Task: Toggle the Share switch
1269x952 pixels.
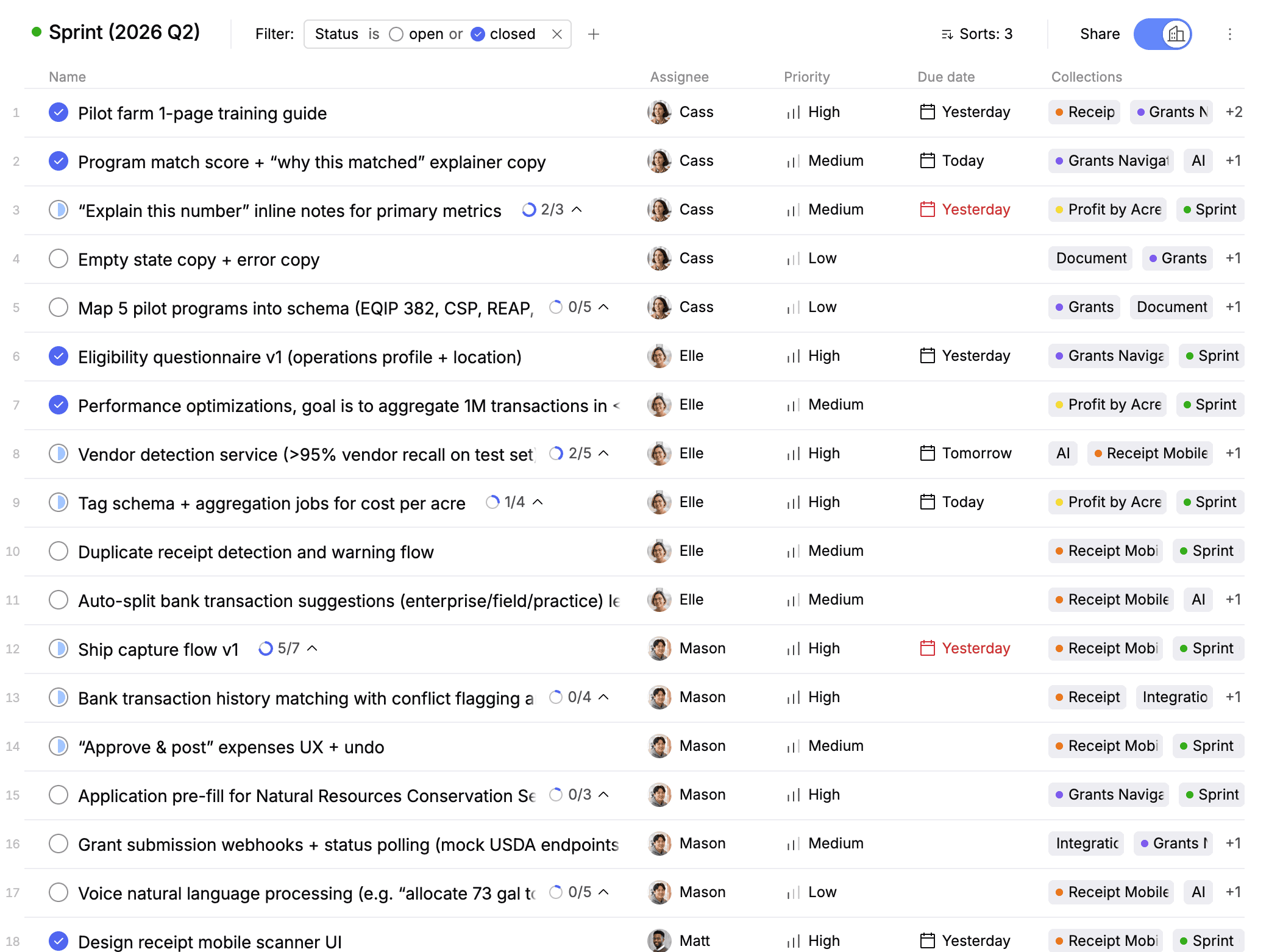Action: click(1162, 34)
